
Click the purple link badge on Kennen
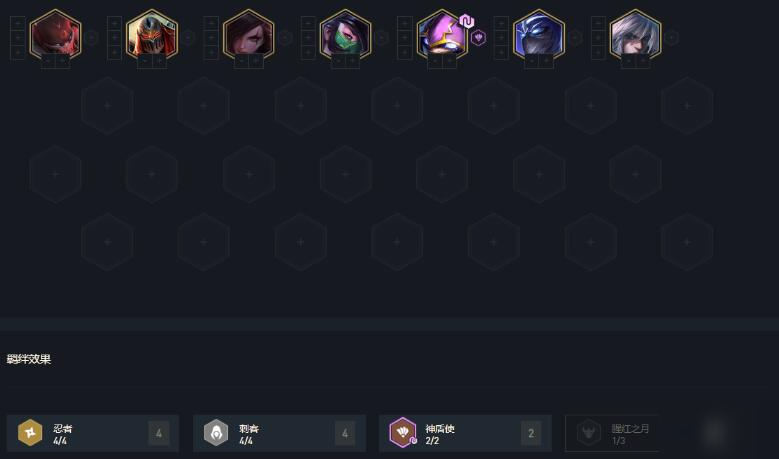[x=467, y=21]
